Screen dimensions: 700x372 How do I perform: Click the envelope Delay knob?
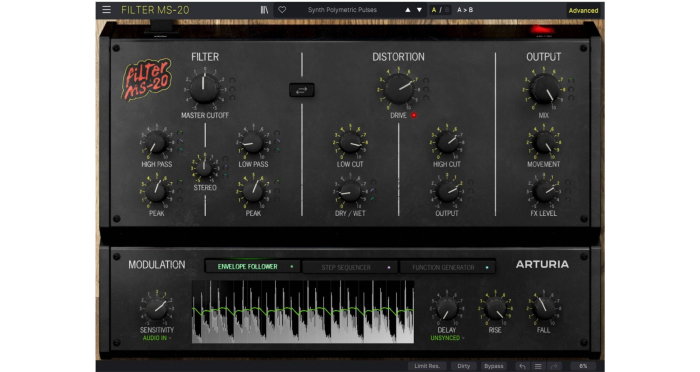[446, 309]
